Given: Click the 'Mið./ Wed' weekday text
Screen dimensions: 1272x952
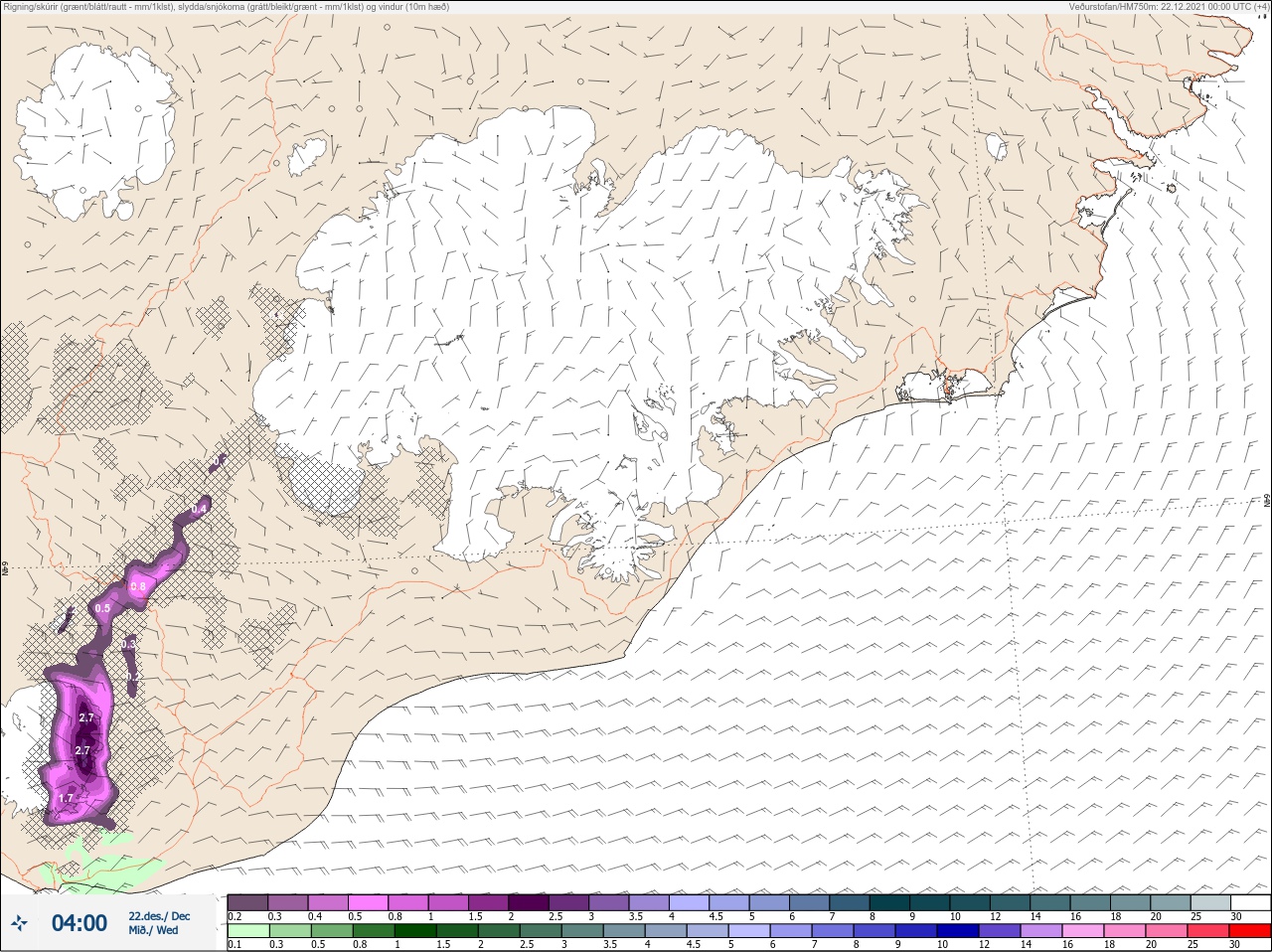Looking at the screenshot, I should (153, 930).
